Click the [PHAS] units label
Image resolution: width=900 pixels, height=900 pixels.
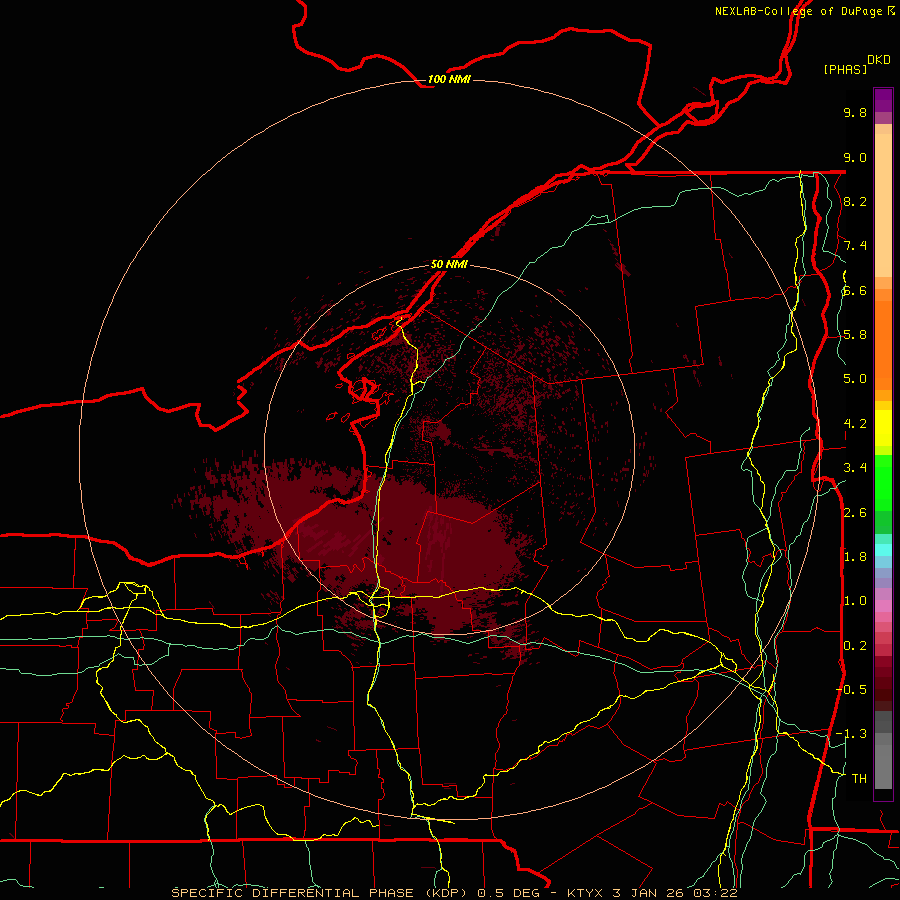(x=845, y=69)
